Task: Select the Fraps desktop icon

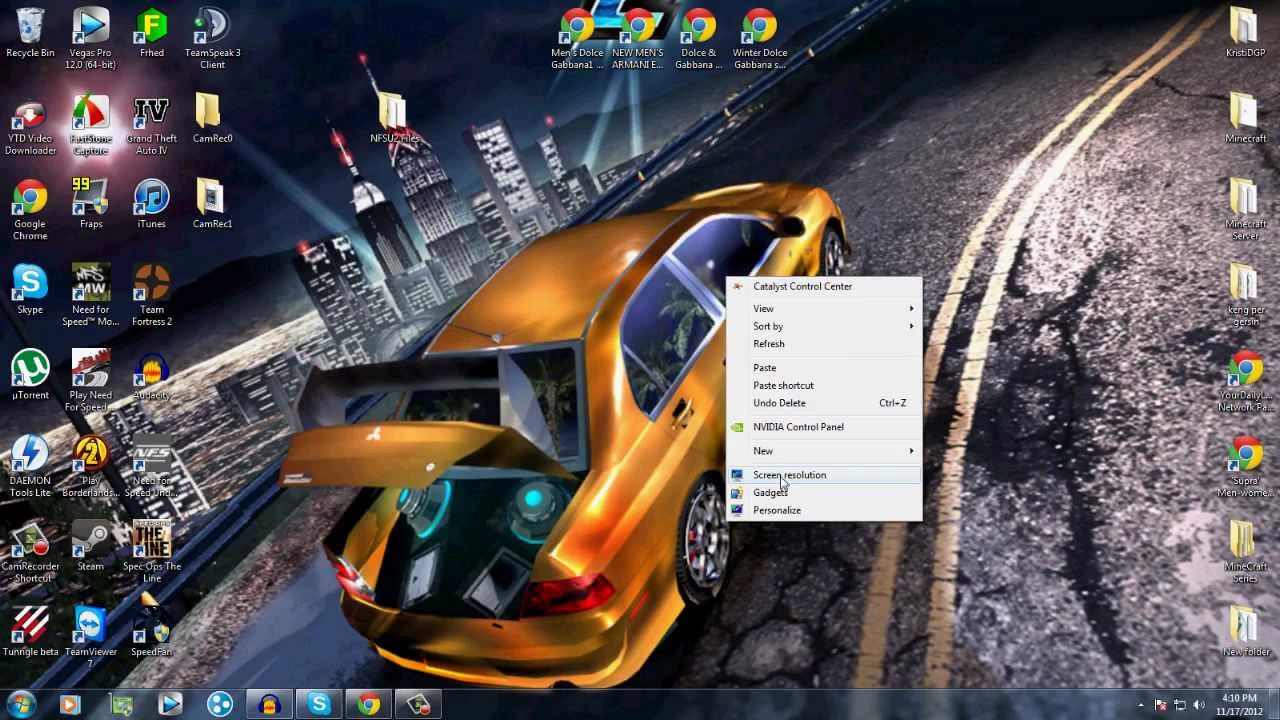Action: pyautogui.click(x=91, y=205)
